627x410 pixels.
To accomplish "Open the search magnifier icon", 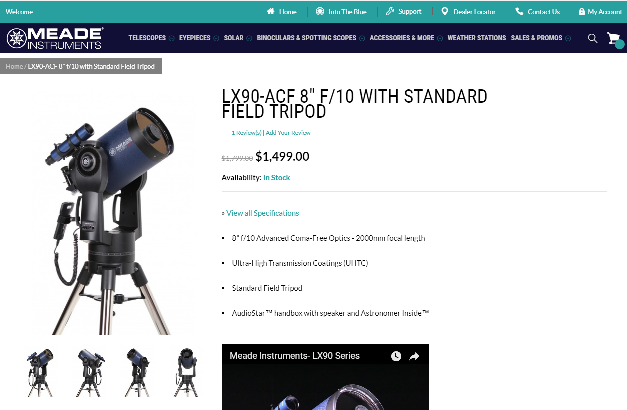I will click(x=592, y=38).
